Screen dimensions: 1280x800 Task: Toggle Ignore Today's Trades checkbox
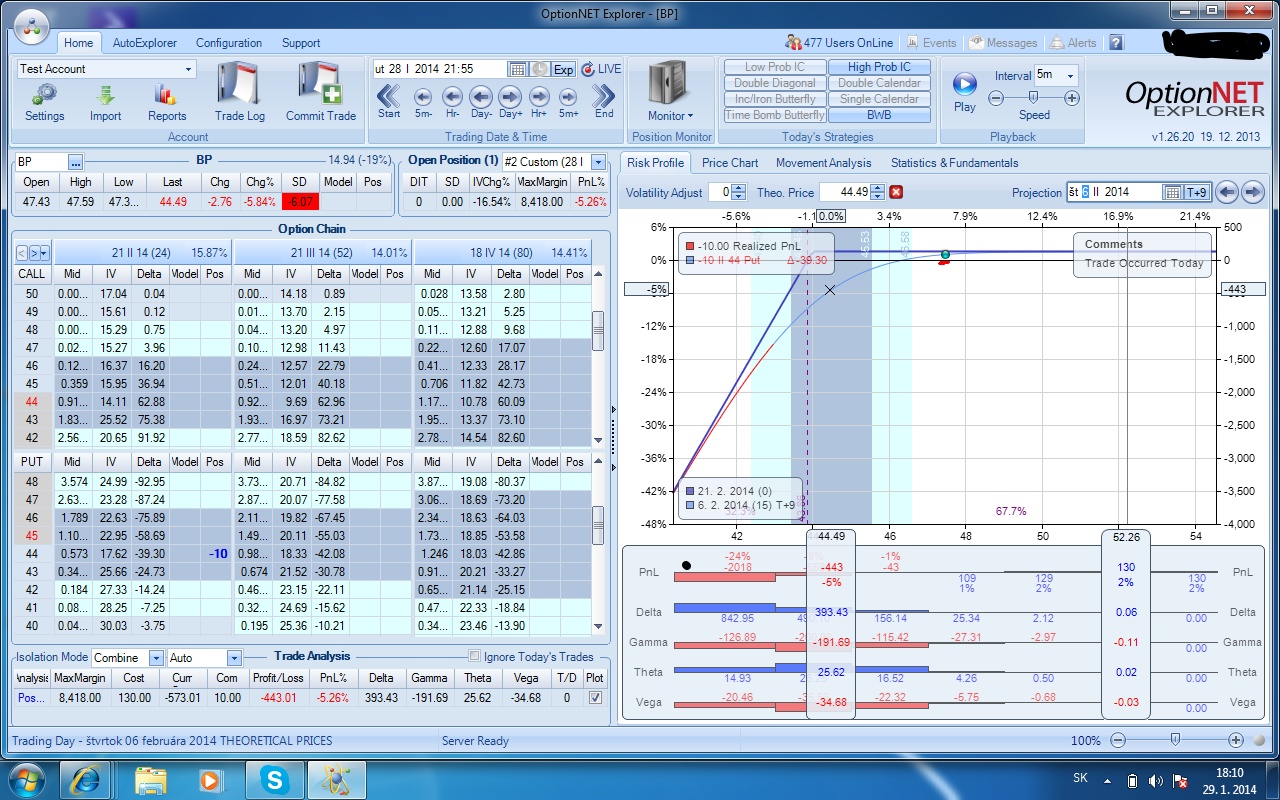(474, 657)
